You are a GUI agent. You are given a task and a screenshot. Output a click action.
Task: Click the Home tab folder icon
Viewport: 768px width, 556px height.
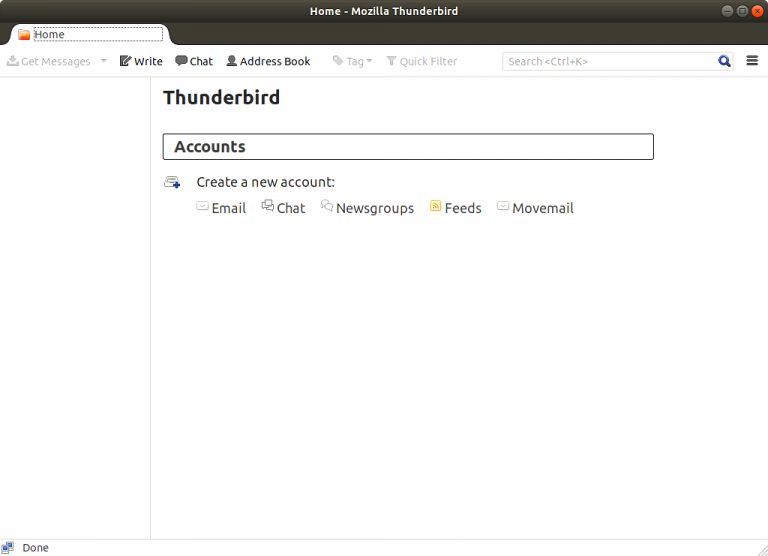click(x=24, y=34)
